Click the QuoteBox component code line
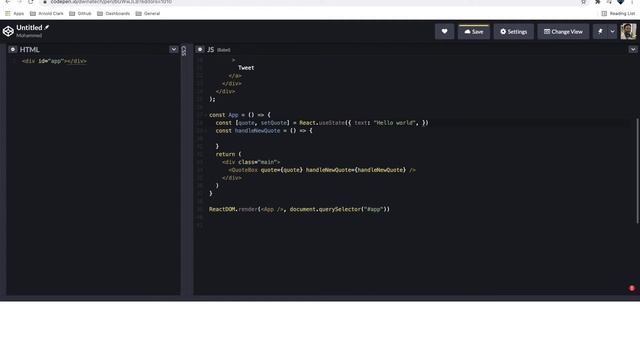The height and width of the screenshot is (360, 640). [x=322, y=170]
